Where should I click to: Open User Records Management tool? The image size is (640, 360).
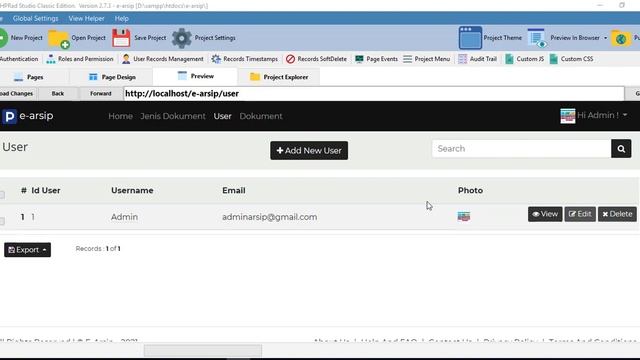click(x=162, y=59)
